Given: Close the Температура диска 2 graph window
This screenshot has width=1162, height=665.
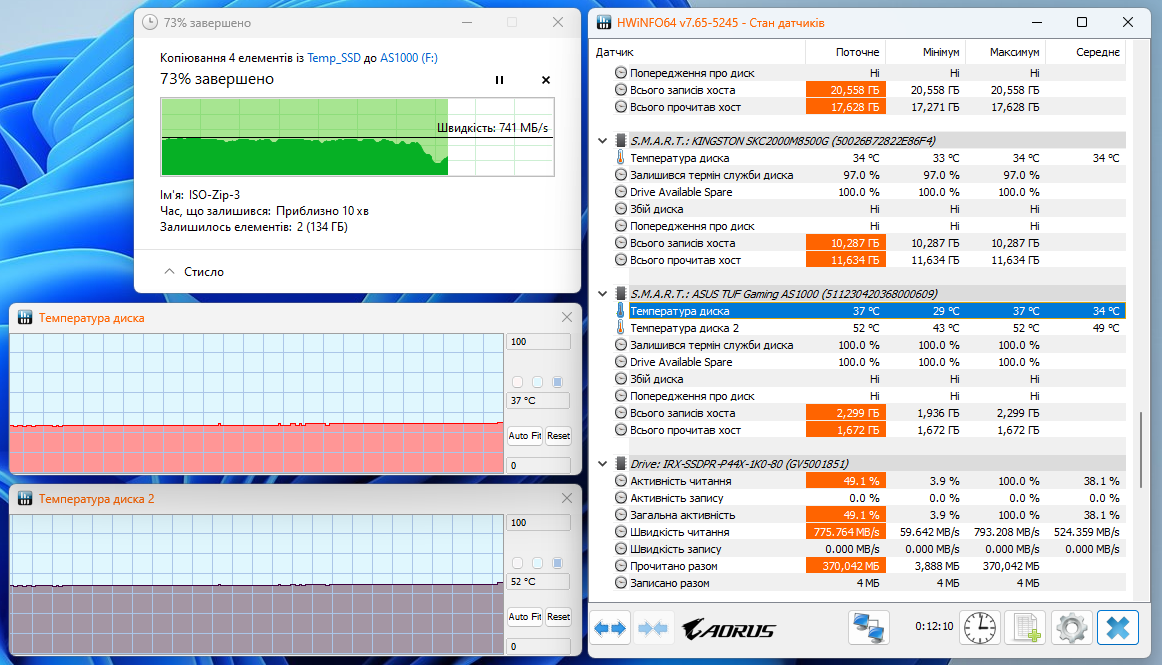Looking at the screenshot, I should coord(567,498).
